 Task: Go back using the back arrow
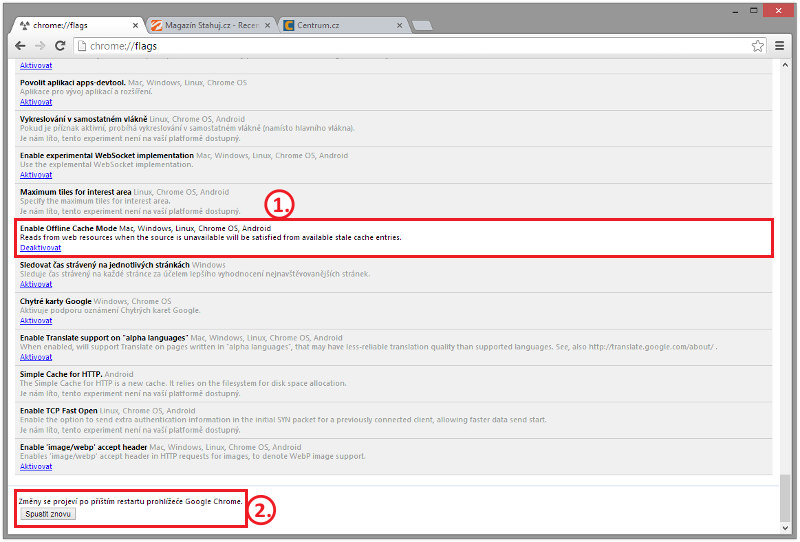(20, 46)
